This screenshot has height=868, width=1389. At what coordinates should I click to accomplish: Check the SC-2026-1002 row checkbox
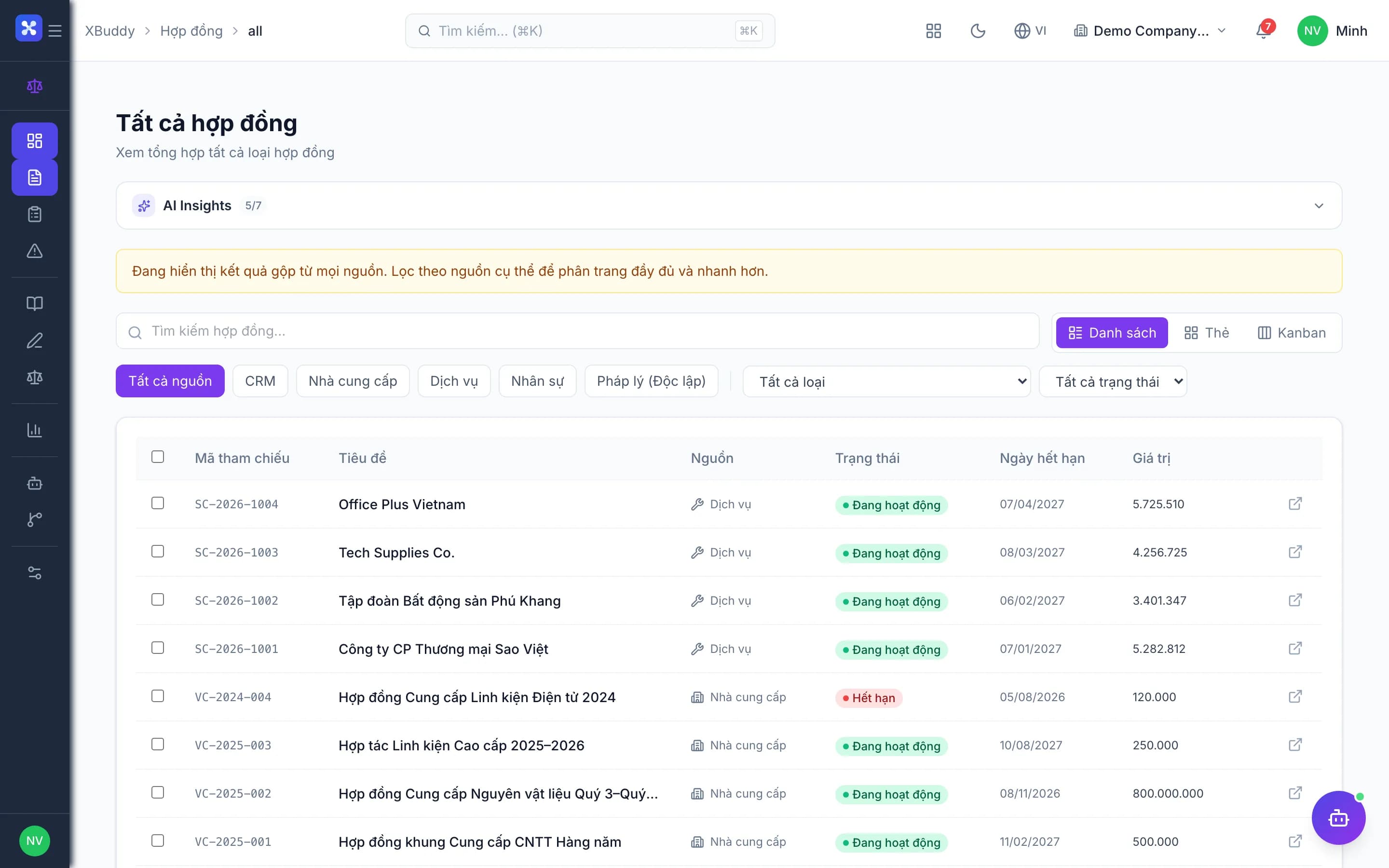(x=158, y=599)
